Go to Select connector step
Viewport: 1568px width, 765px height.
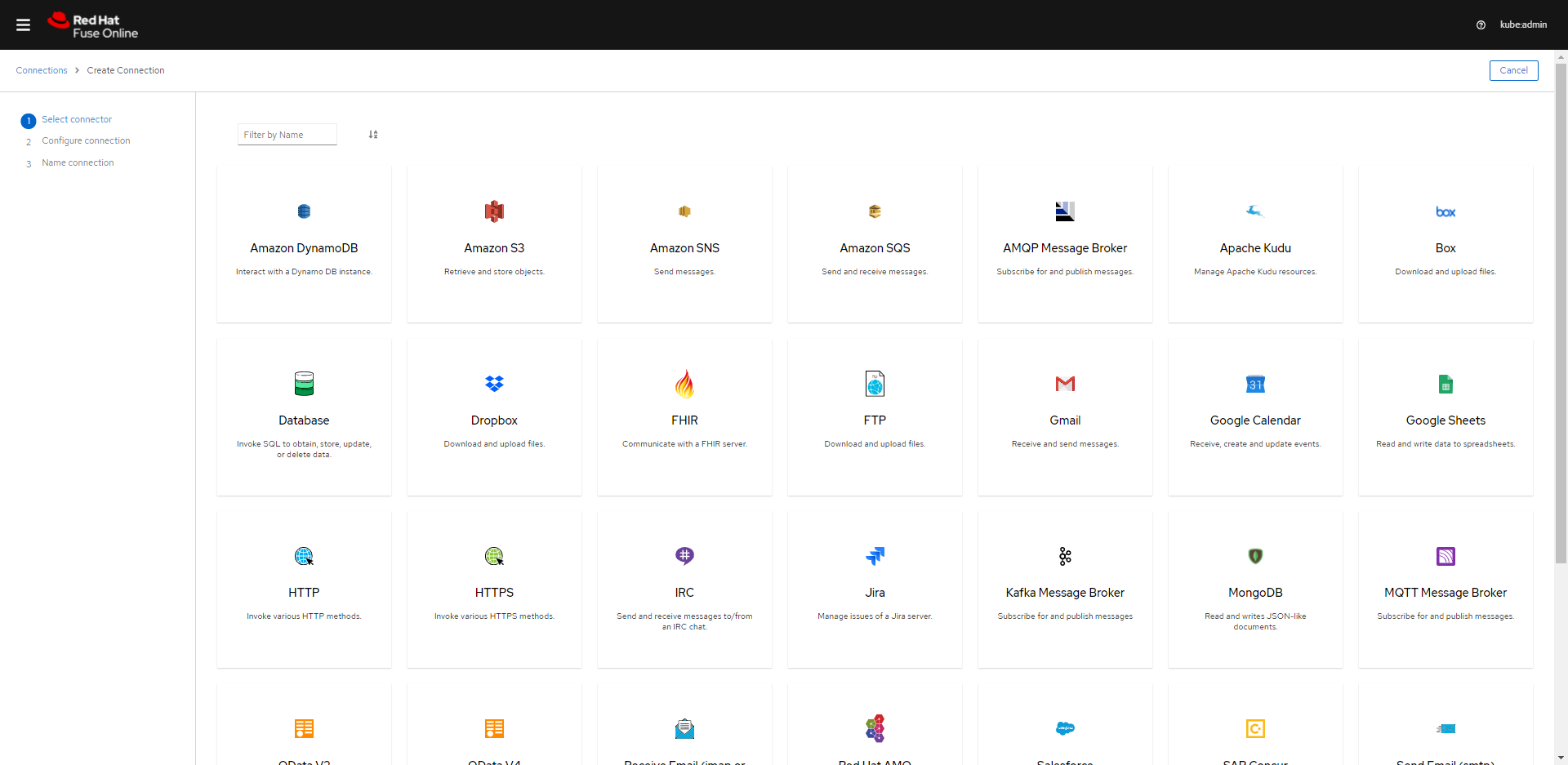77,120
